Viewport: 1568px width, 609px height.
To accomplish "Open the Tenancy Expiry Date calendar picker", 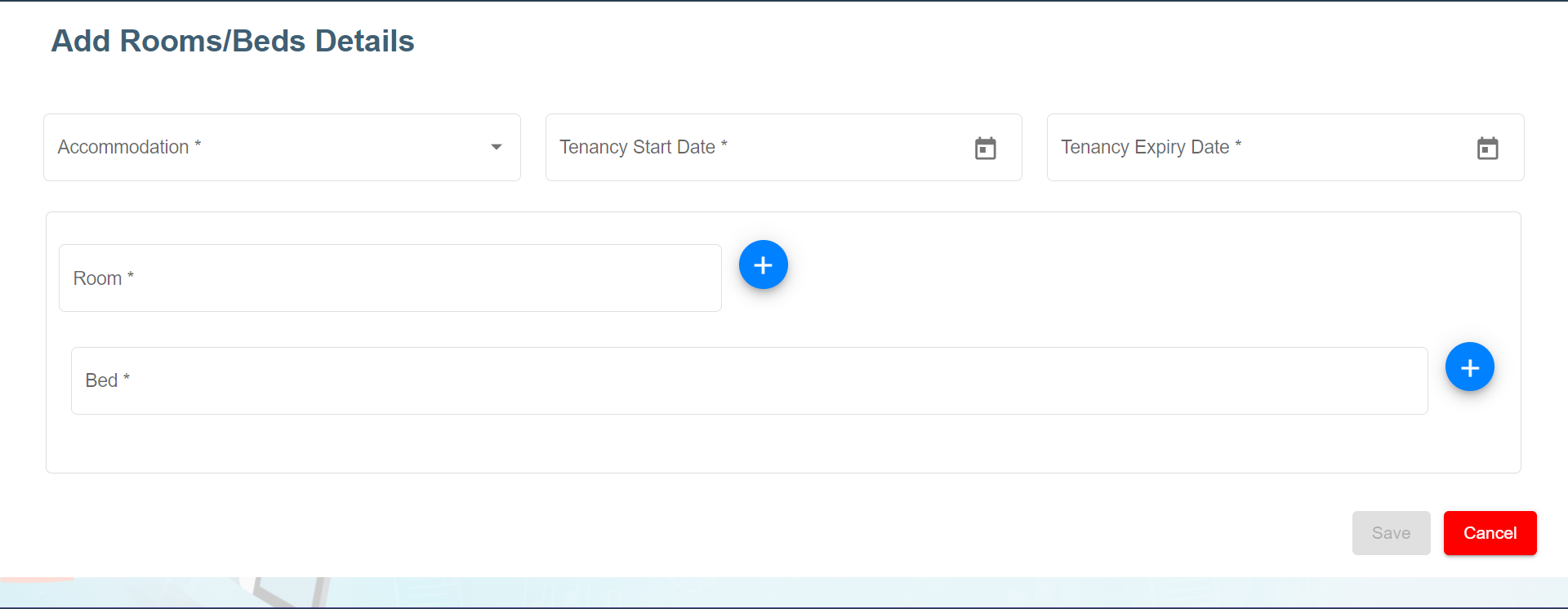I will click(1487, 149).
